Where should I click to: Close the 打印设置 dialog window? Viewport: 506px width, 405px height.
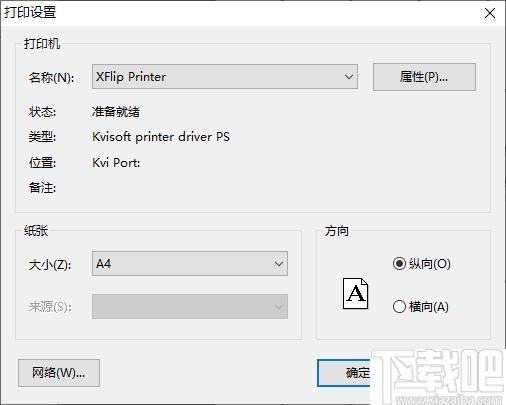point(490,13)
